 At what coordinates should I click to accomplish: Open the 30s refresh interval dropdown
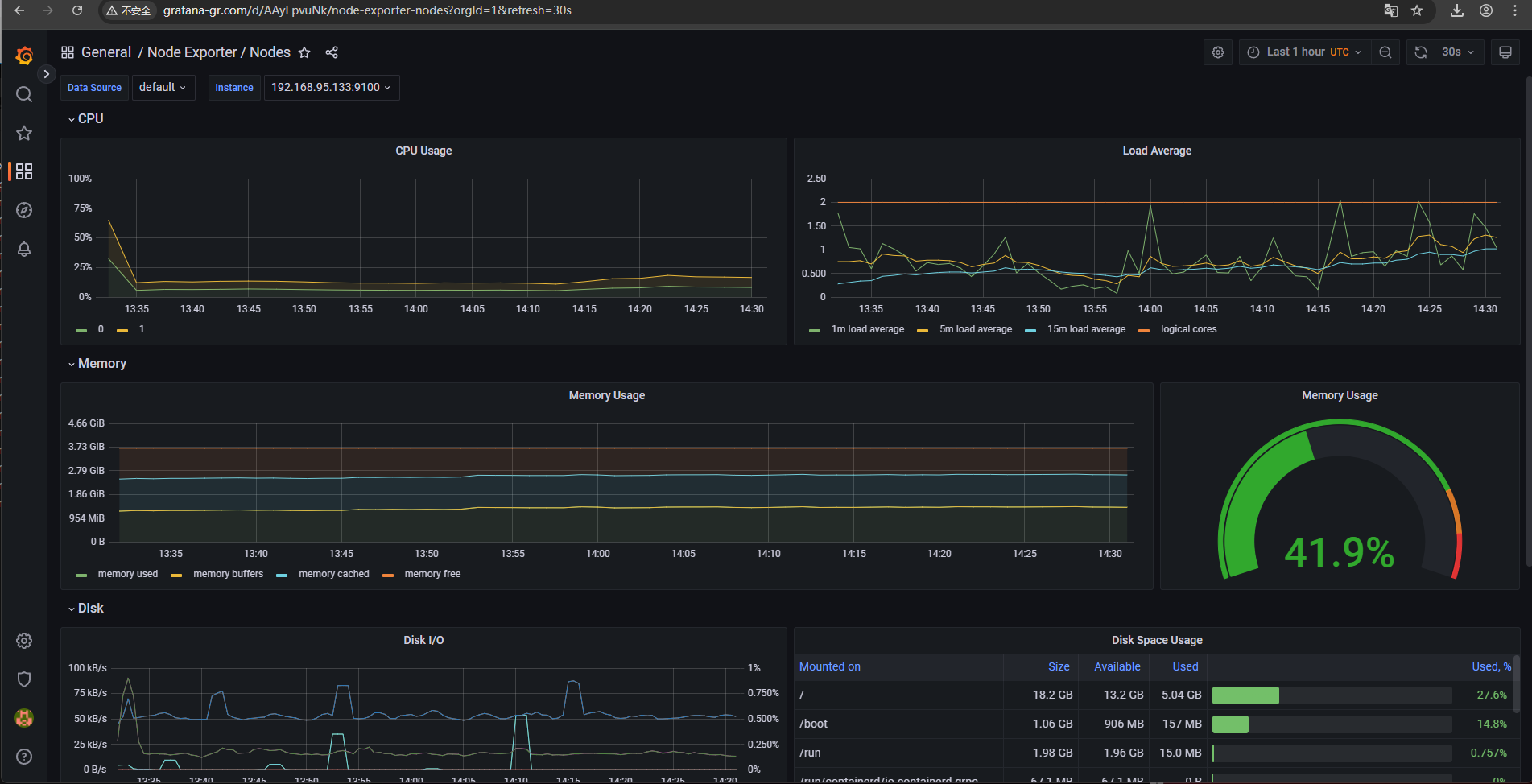point(1459,52)
